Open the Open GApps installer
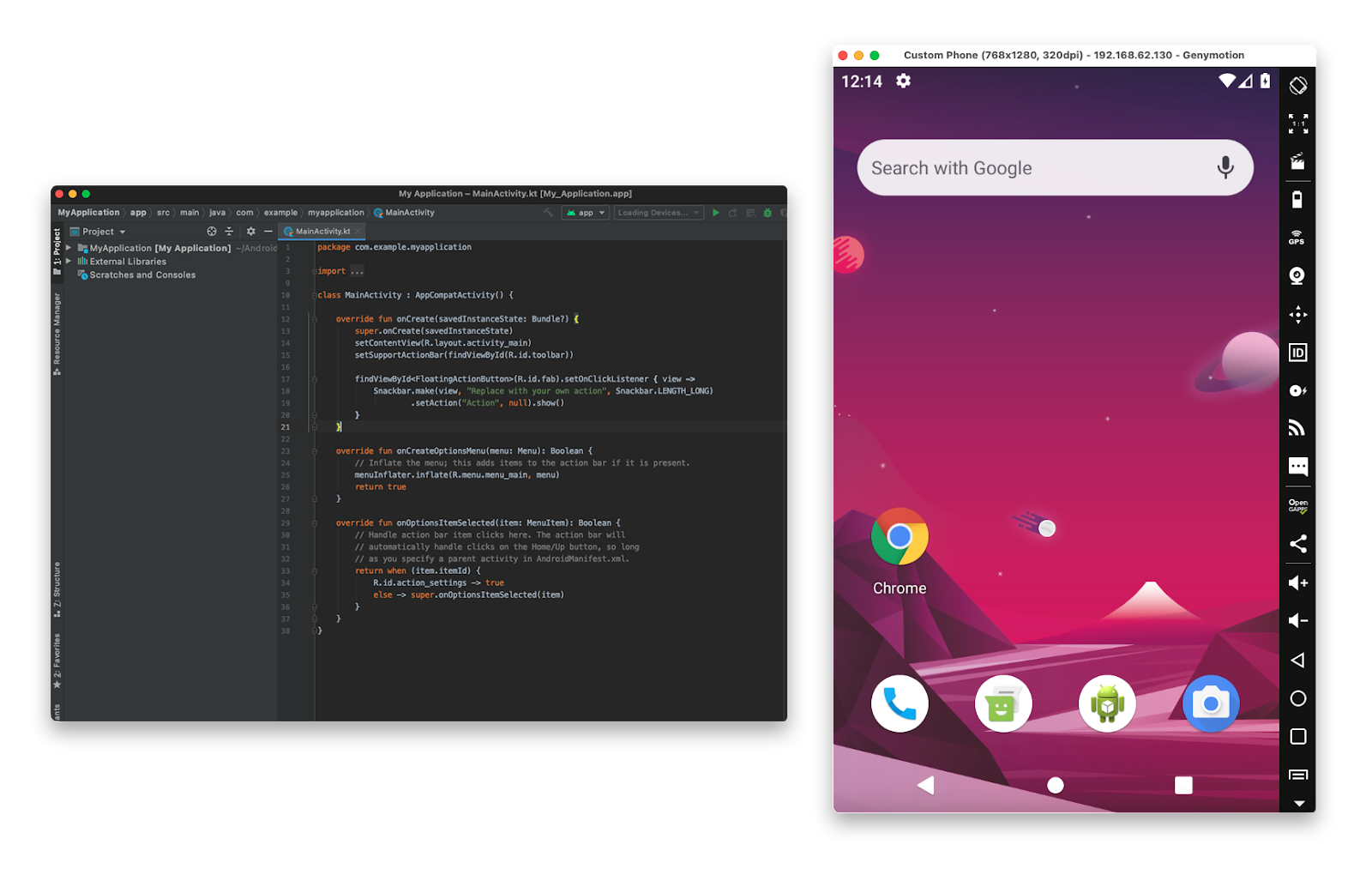The image size is (1372, 887). coord(1297,506)
